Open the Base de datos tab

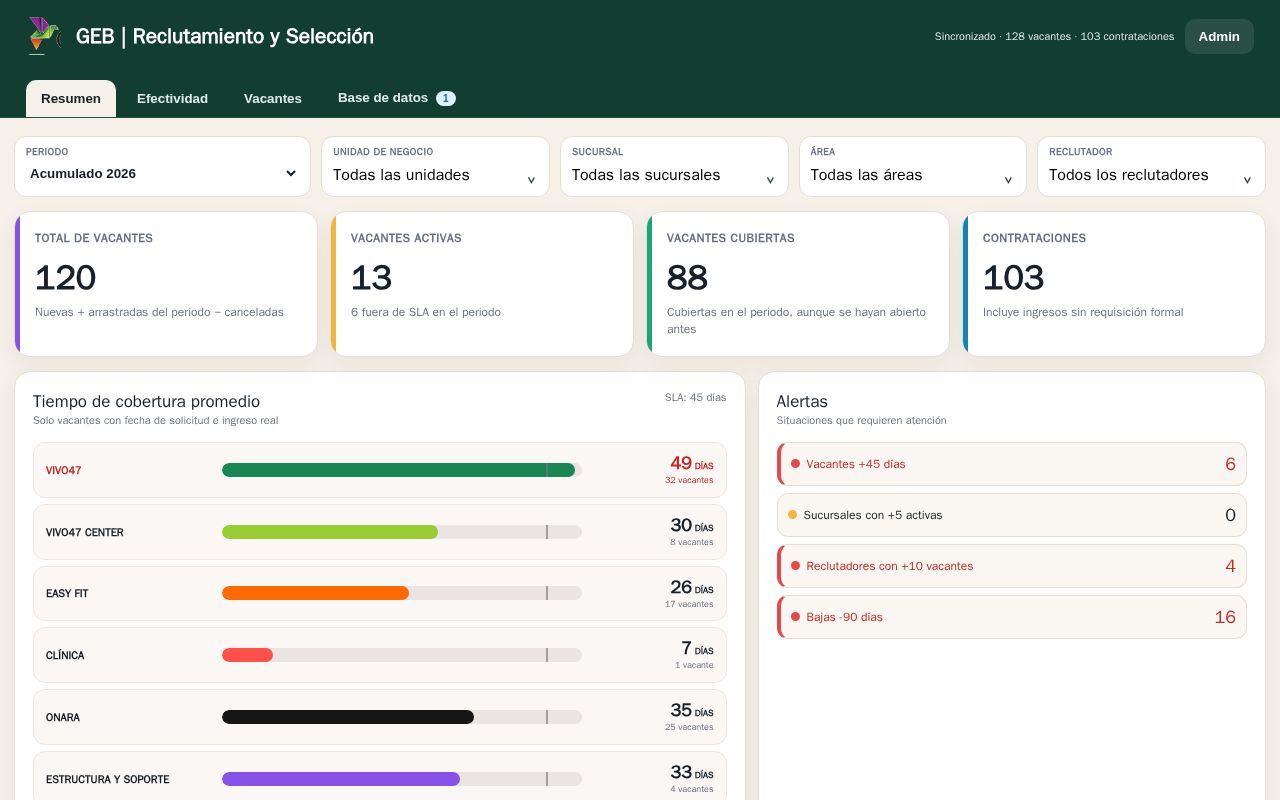[x=396, y=98]
